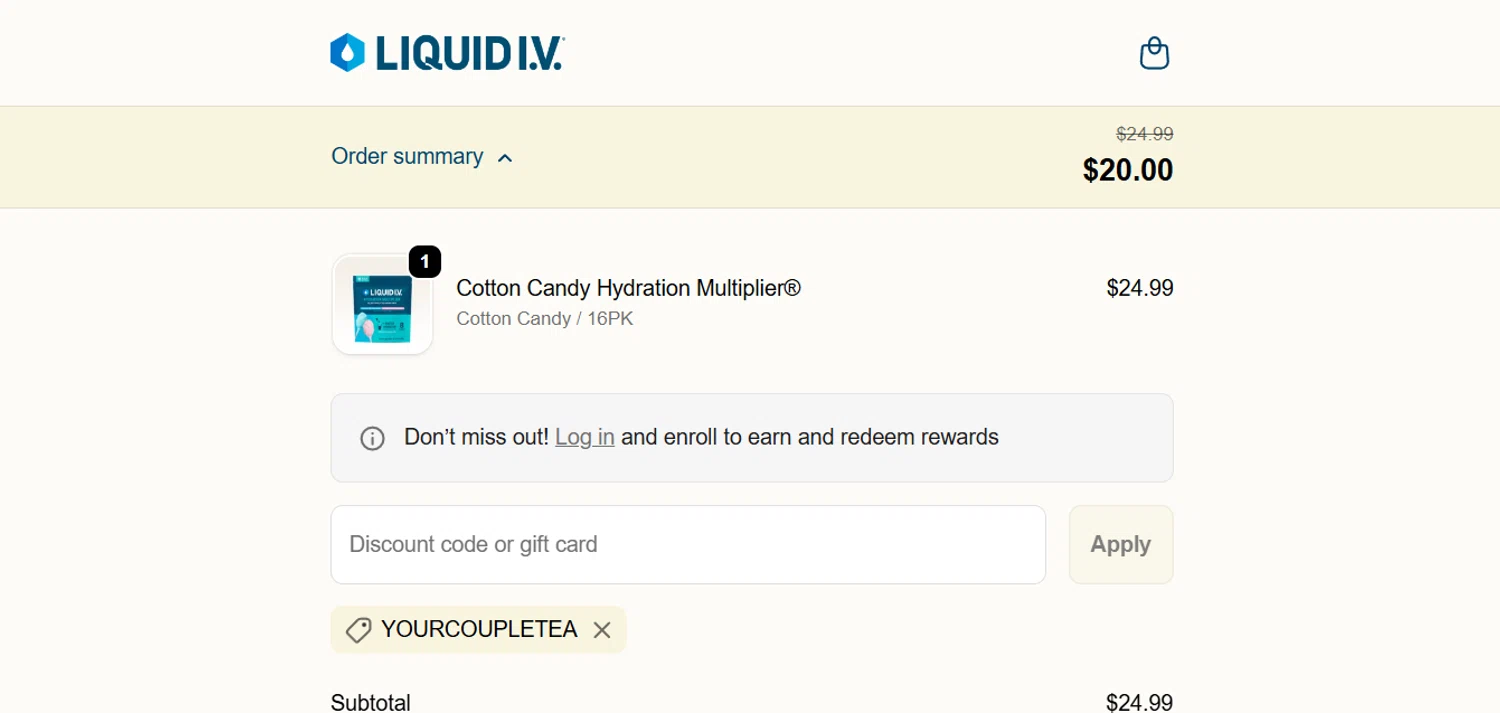The height and width of the screenshot is (713, 1500).
Task: Click the info circle icon in rewards notice
Action: pos(372,438)
